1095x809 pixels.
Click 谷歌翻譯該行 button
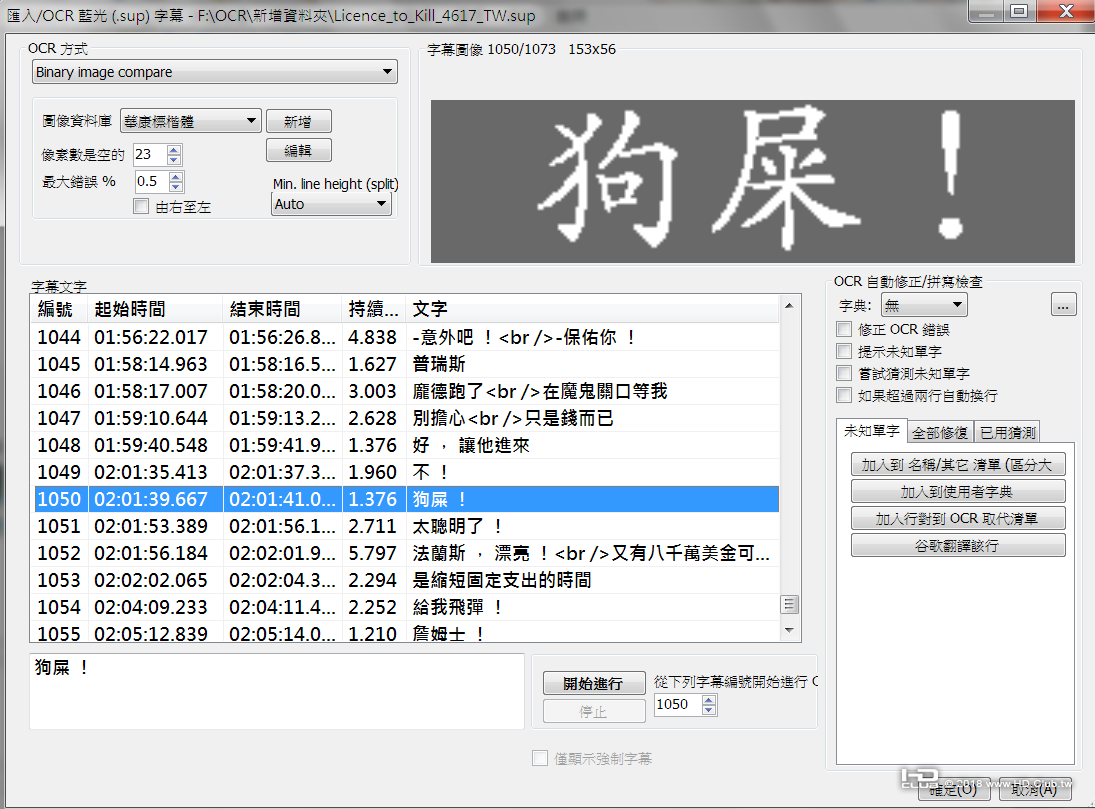(x=958, y=546)
